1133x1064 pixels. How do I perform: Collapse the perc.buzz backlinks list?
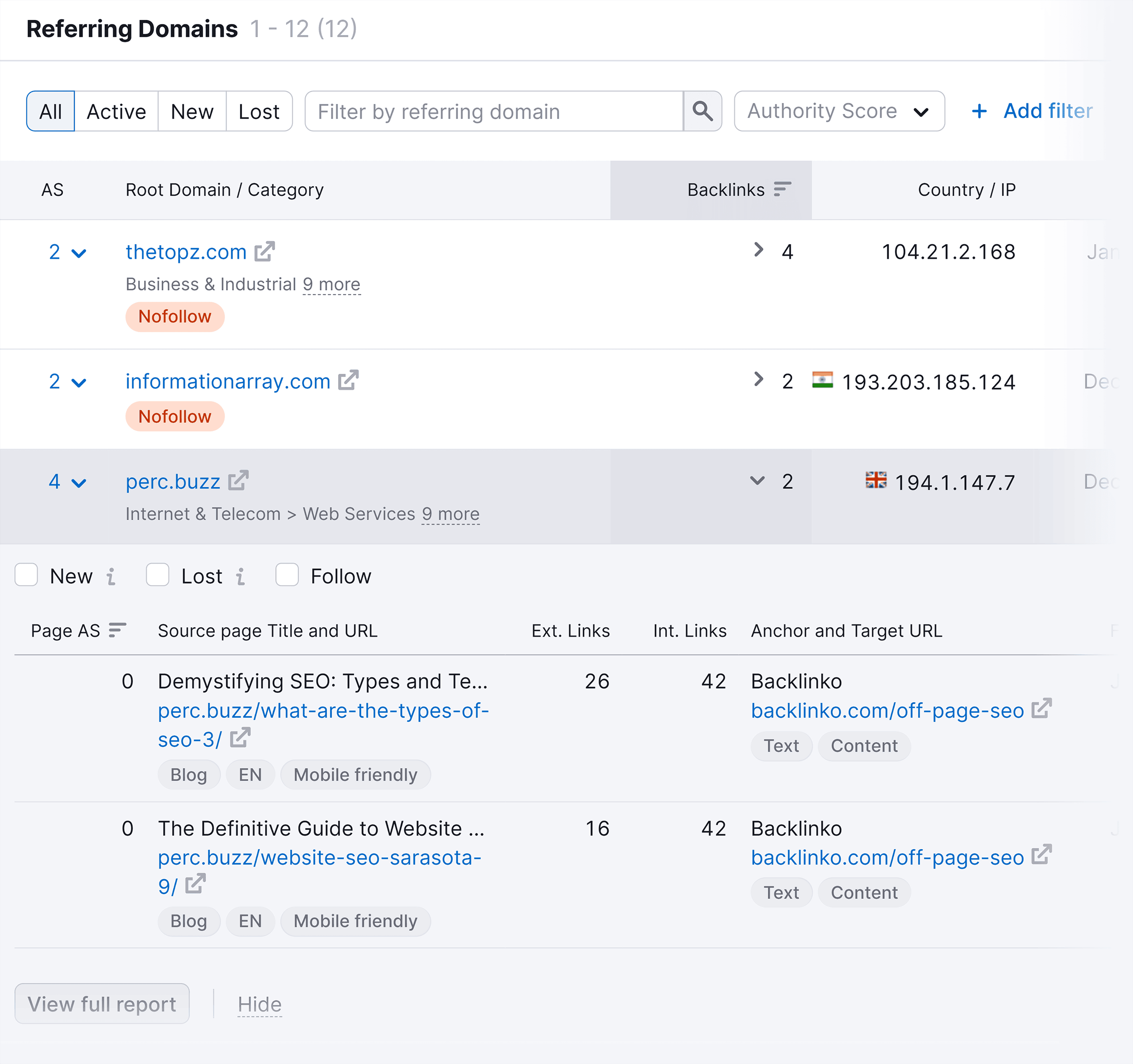click(757, 481)
